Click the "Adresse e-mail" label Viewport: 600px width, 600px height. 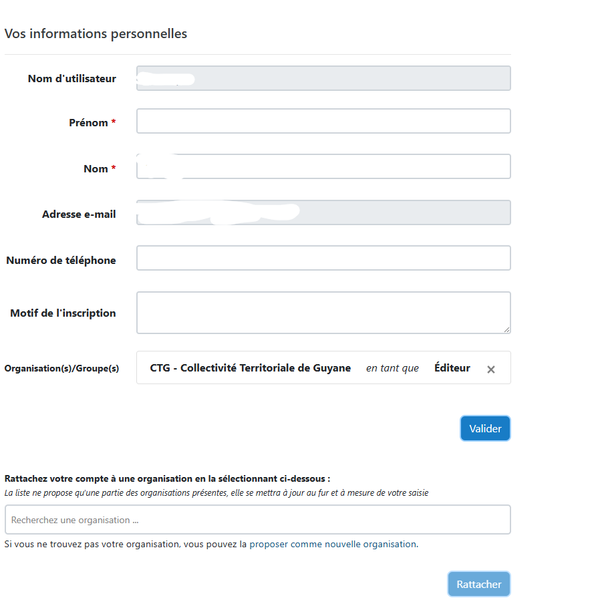tap(79, 214)
